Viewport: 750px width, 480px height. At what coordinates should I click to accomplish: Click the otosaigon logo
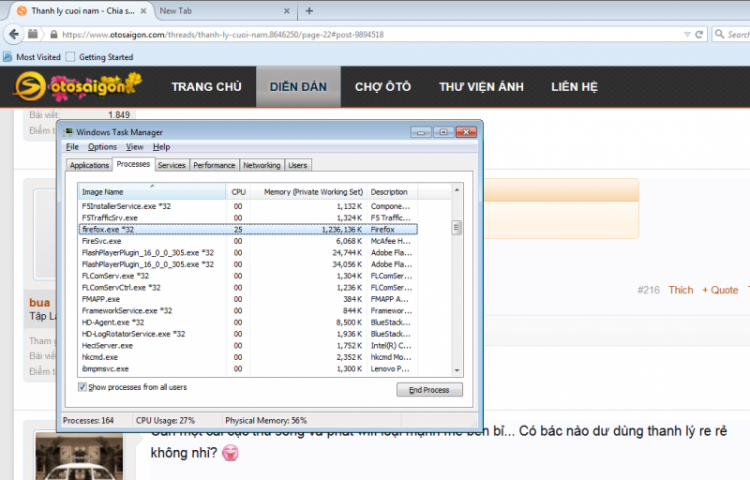click(78, 87)
